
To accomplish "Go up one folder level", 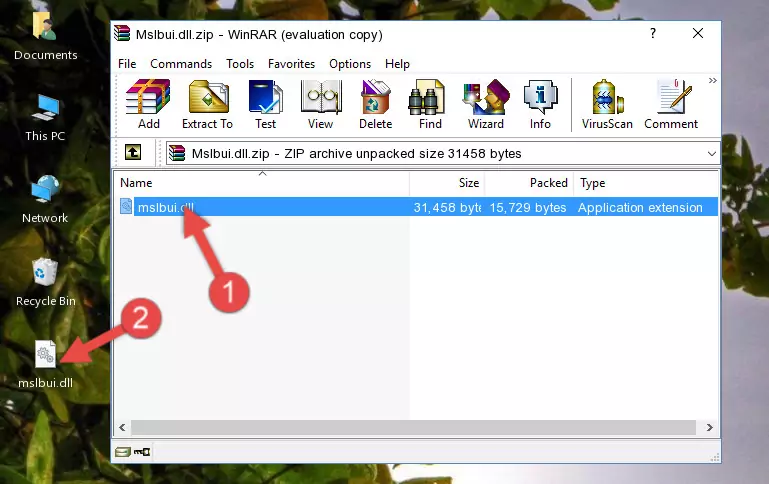I will pyautogui.click(x=133, y=153).
